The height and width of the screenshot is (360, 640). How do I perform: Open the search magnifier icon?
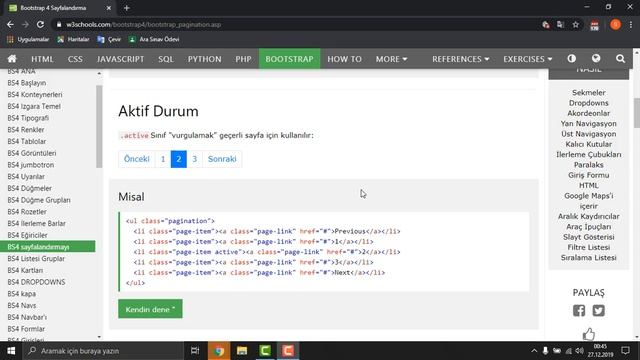620,59
